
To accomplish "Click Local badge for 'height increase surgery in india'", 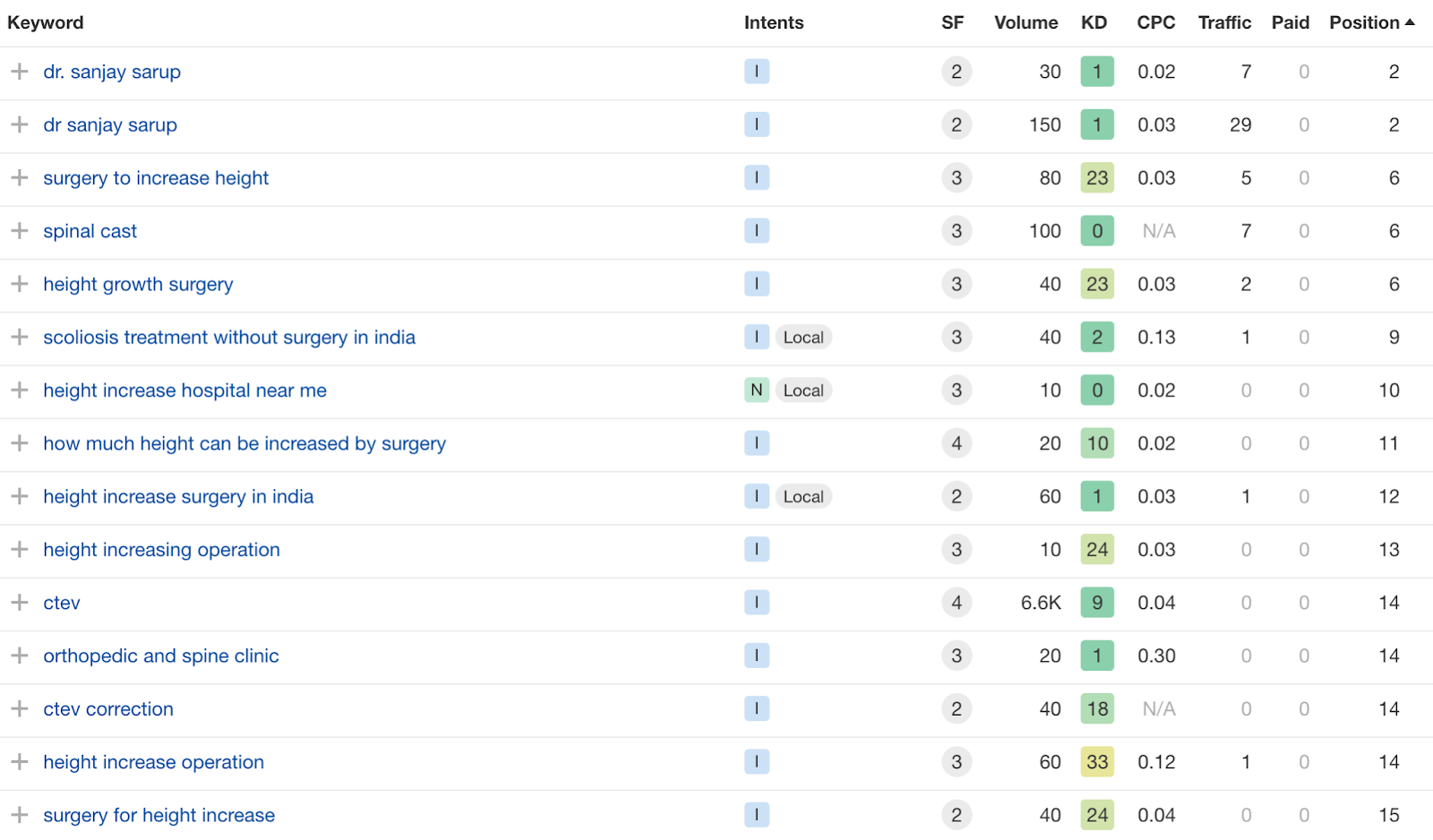I will tap(803, 497).
